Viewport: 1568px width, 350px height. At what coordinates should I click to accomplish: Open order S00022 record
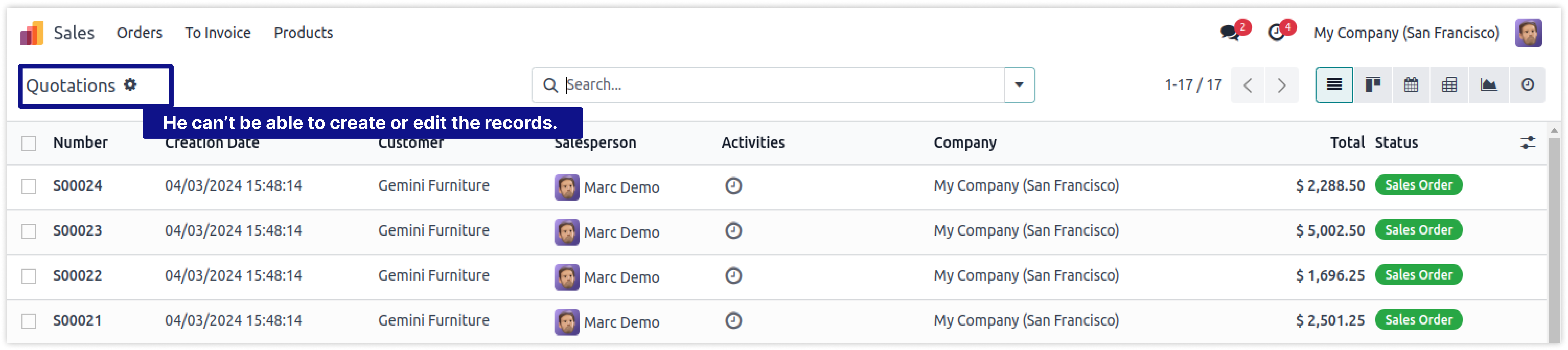77,276
